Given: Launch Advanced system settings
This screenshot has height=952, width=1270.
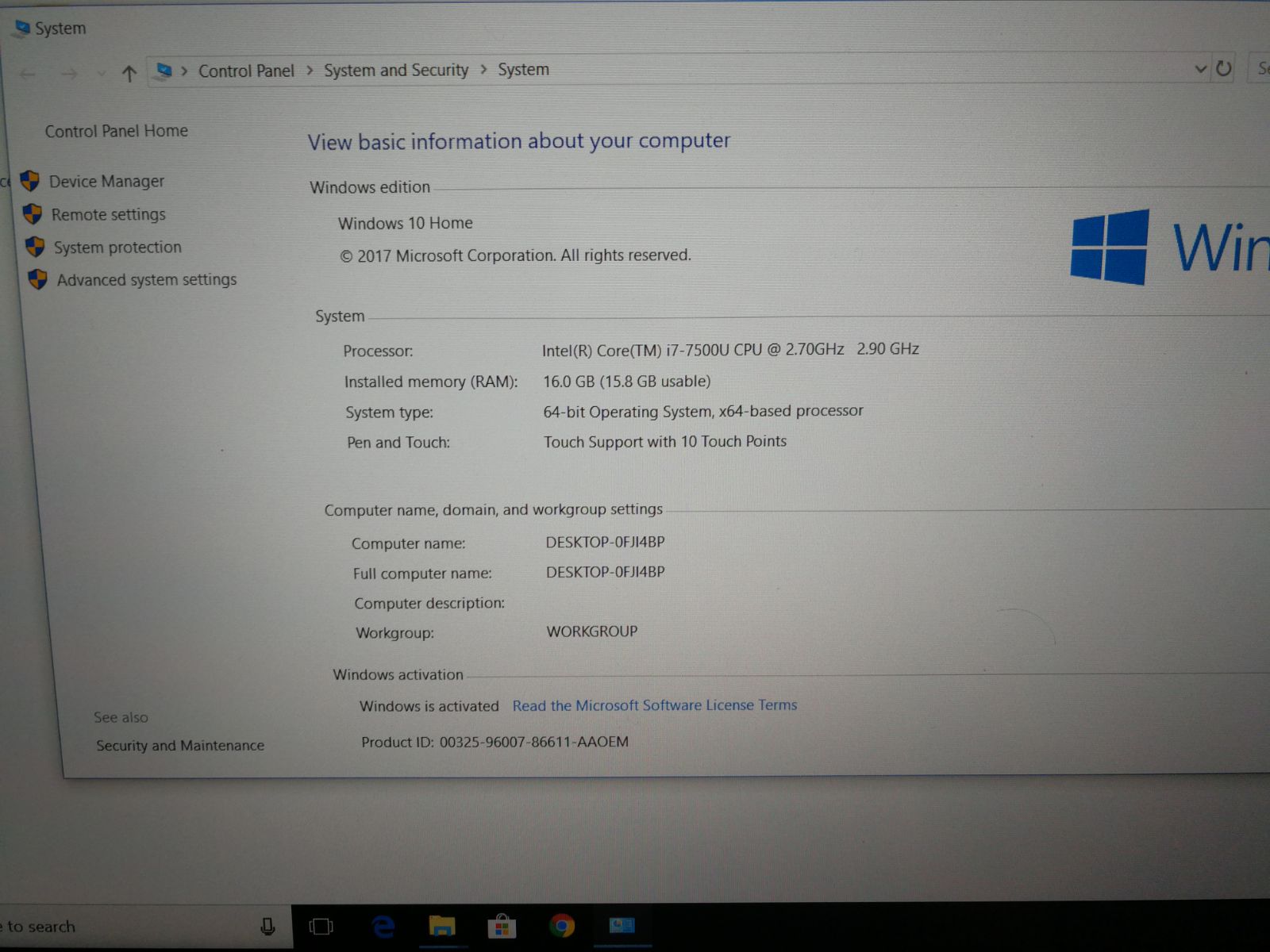Looking at the screenshot, I should click(147, 280).
